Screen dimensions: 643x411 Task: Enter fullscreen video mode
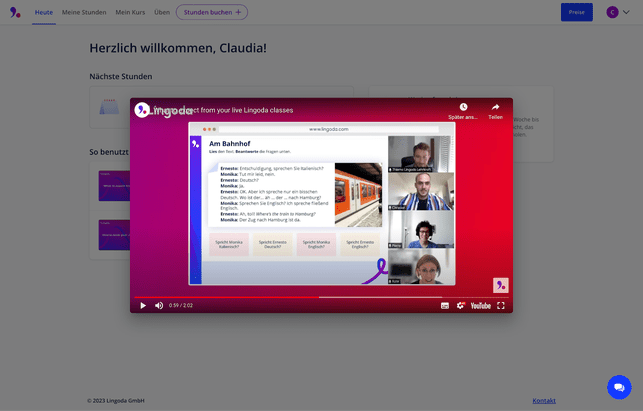501,305
